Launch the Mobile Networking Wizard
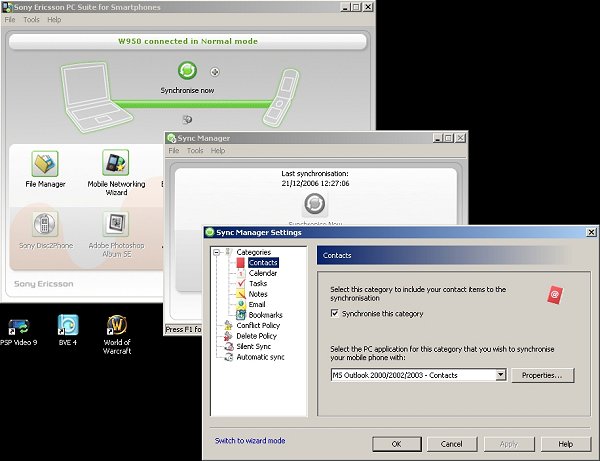The width and height of the screenshot is (600, 461). (116, 164)
